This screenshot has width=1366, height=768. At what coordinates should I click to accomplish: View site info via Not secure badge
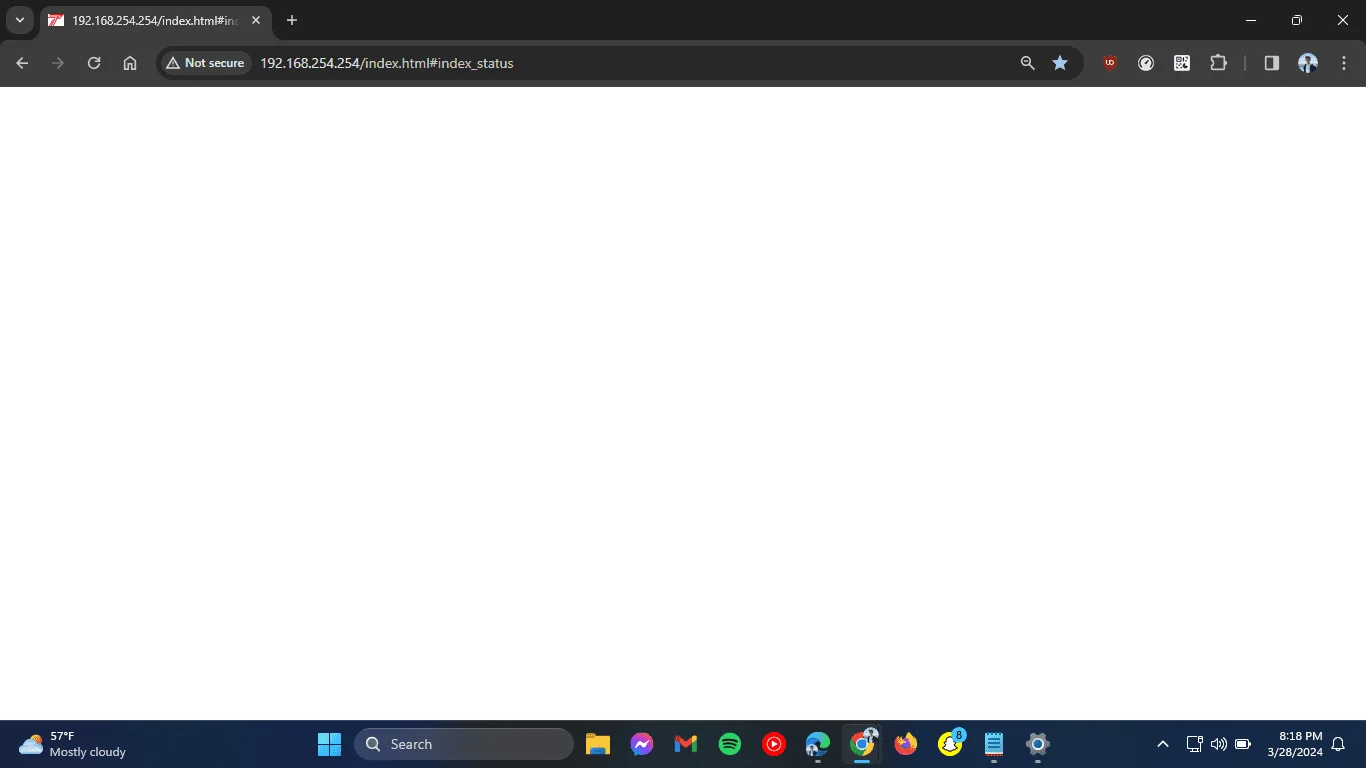[205, 63]
